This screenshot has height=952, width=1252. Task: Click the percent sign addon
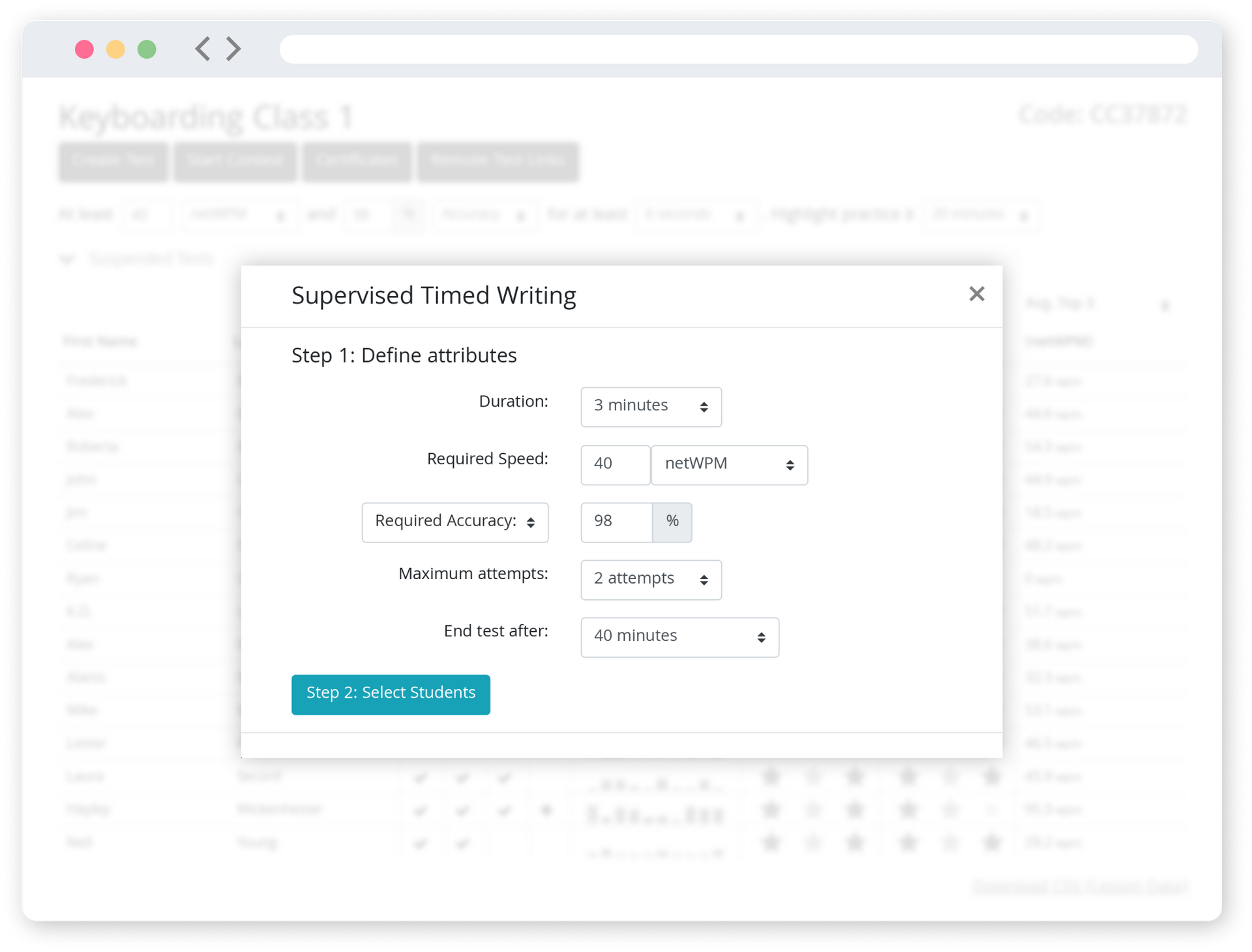[x=672, y=522]
